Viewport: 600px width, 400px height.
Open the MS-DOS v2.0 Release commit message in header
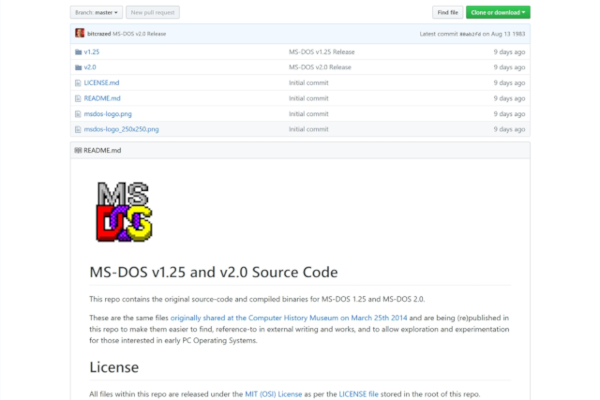point(139,34)
